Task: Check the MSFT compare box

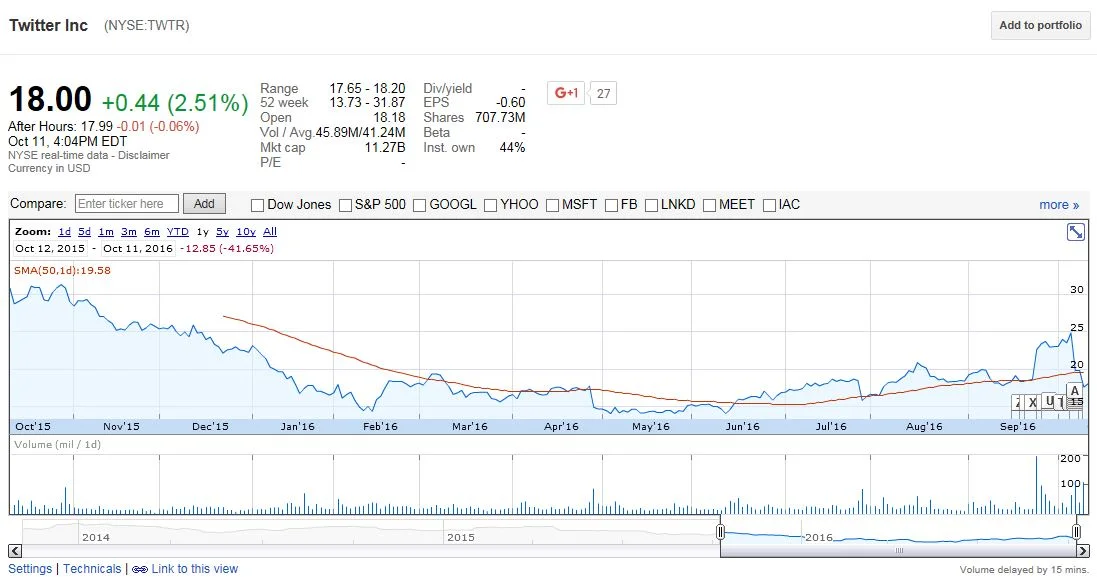Action: [552, 205]
